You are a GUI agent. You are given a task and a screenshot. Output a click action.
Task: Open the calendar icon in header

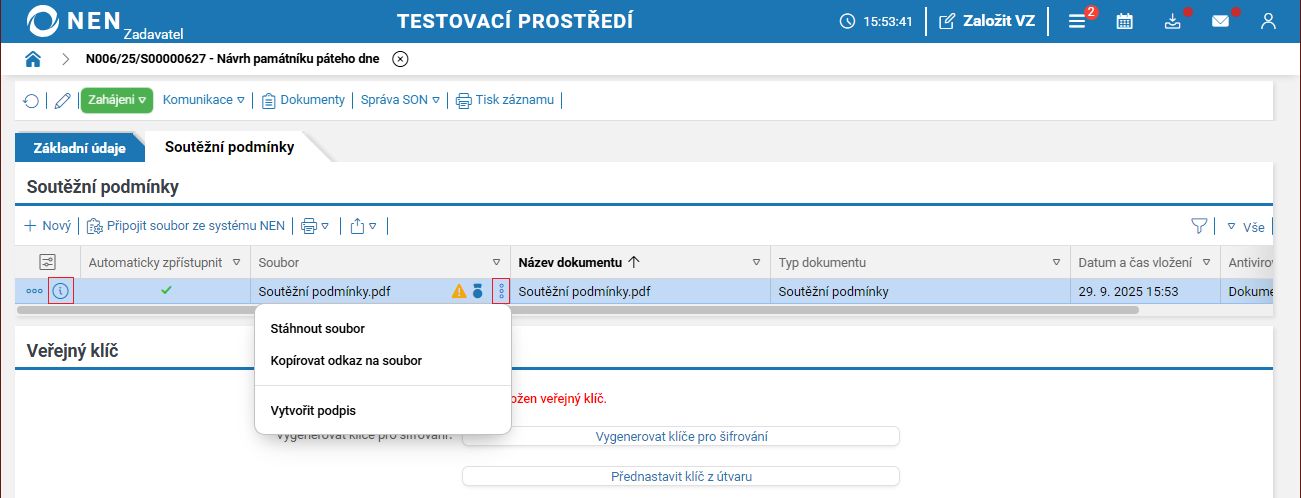(1125, 21)
